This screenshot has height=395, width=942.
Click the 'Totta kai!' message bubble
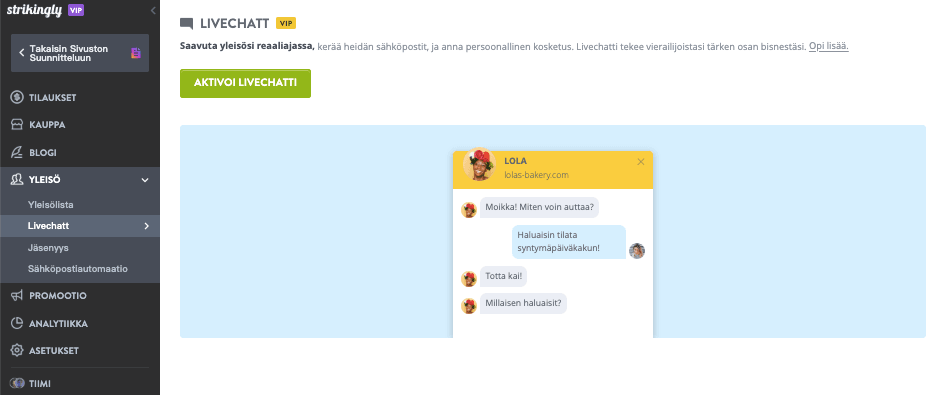coord(503,277)
